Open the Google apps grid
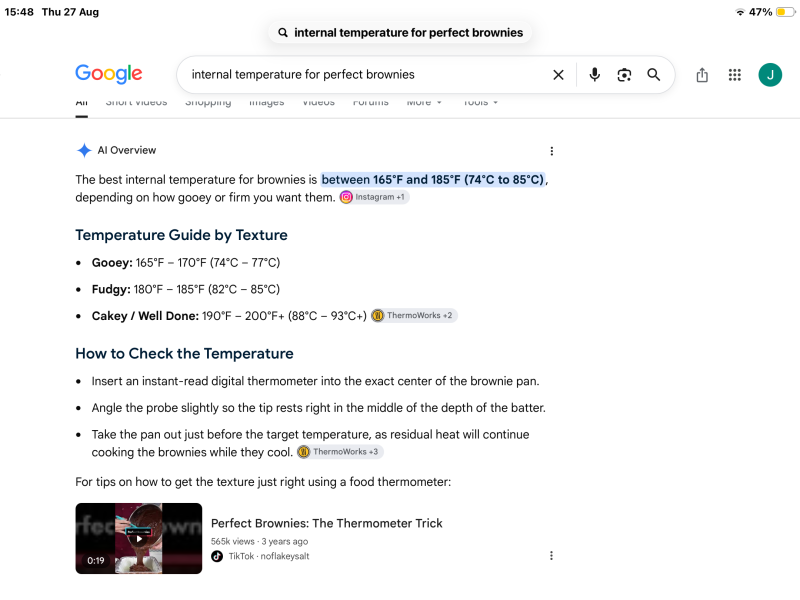This screenshot has height=600, width=800. pos(735,75)
